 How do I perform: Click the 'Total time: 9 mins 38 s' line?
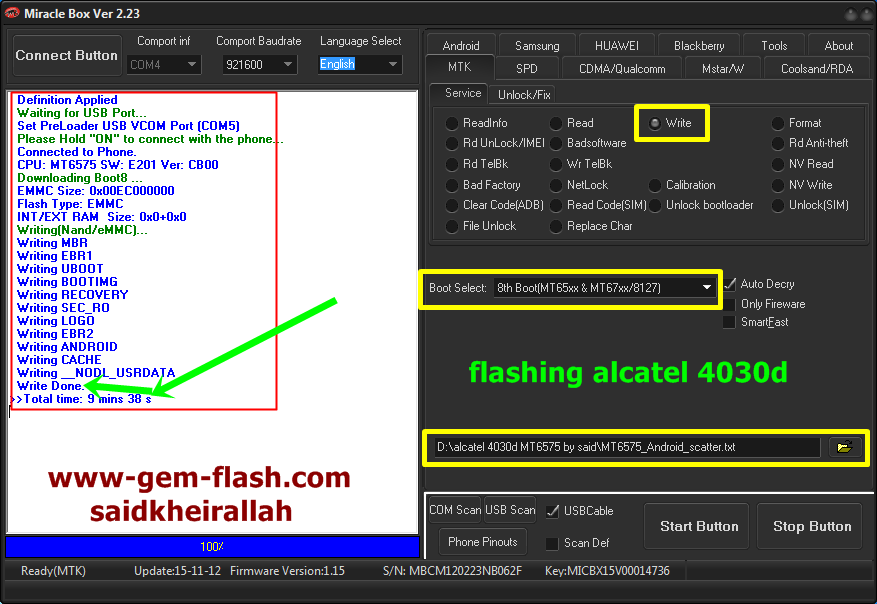pyautogui.click(x=87, y=399)
